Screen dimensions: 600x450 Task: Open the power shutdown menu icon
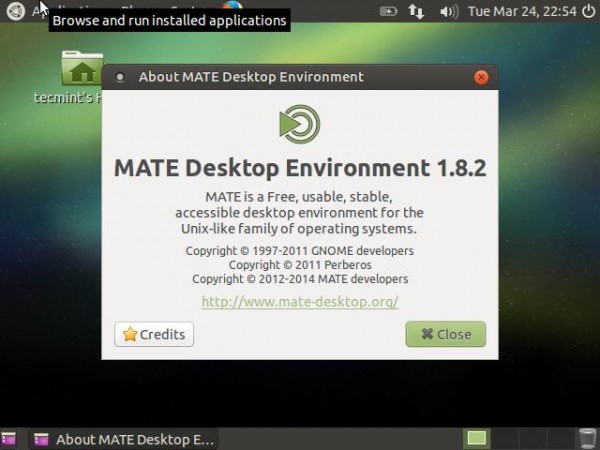[589, 11]
